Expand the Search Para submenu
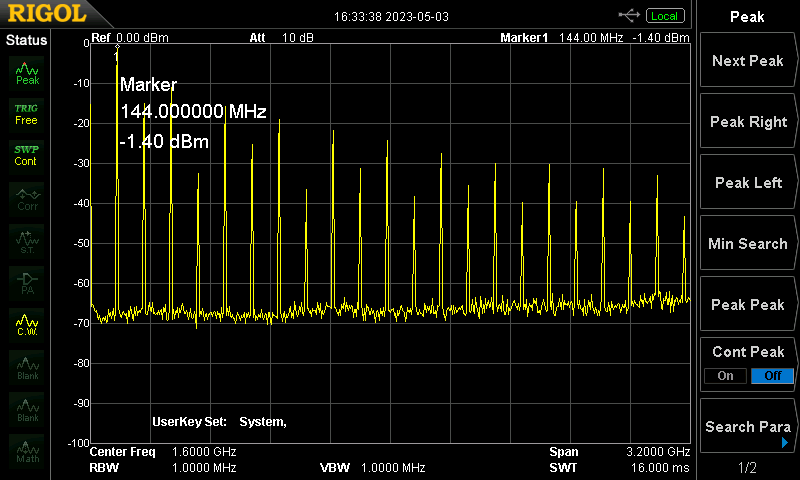800x480 pixels. pos(748,427)
